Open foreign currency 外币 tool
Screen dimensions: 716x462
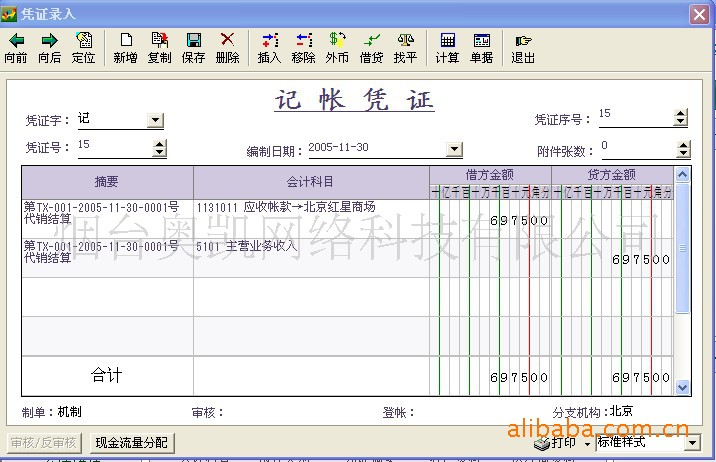coord(337,48)
